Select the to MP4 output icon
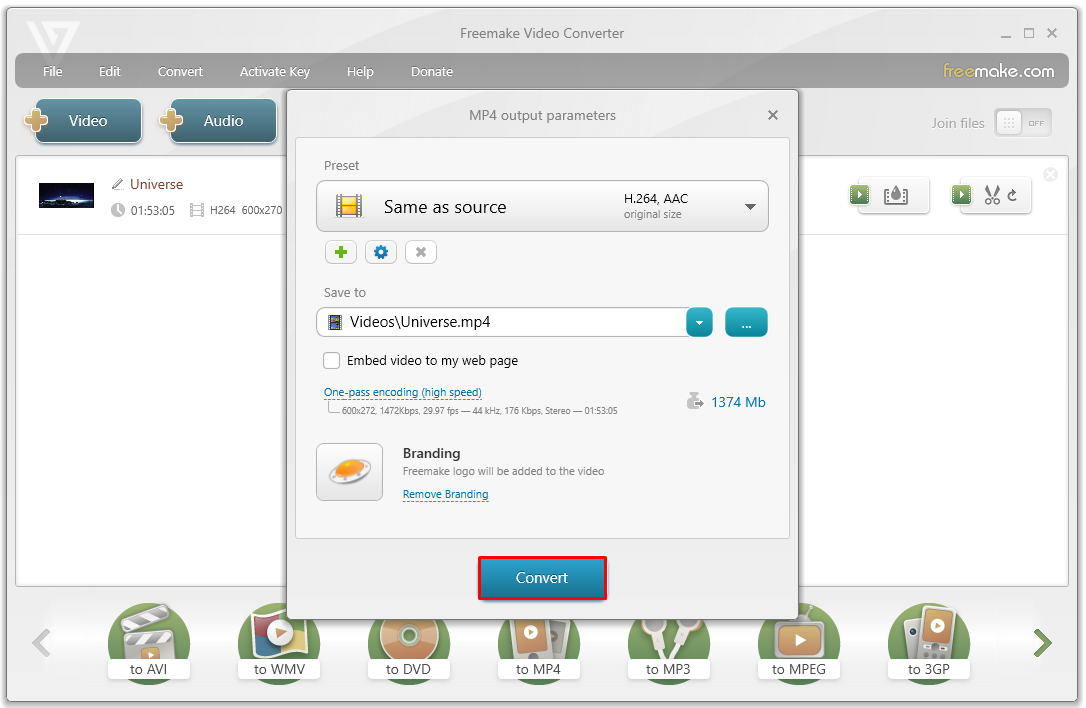Viewport: 1086px width, 708px height. [x=539, y=651]
